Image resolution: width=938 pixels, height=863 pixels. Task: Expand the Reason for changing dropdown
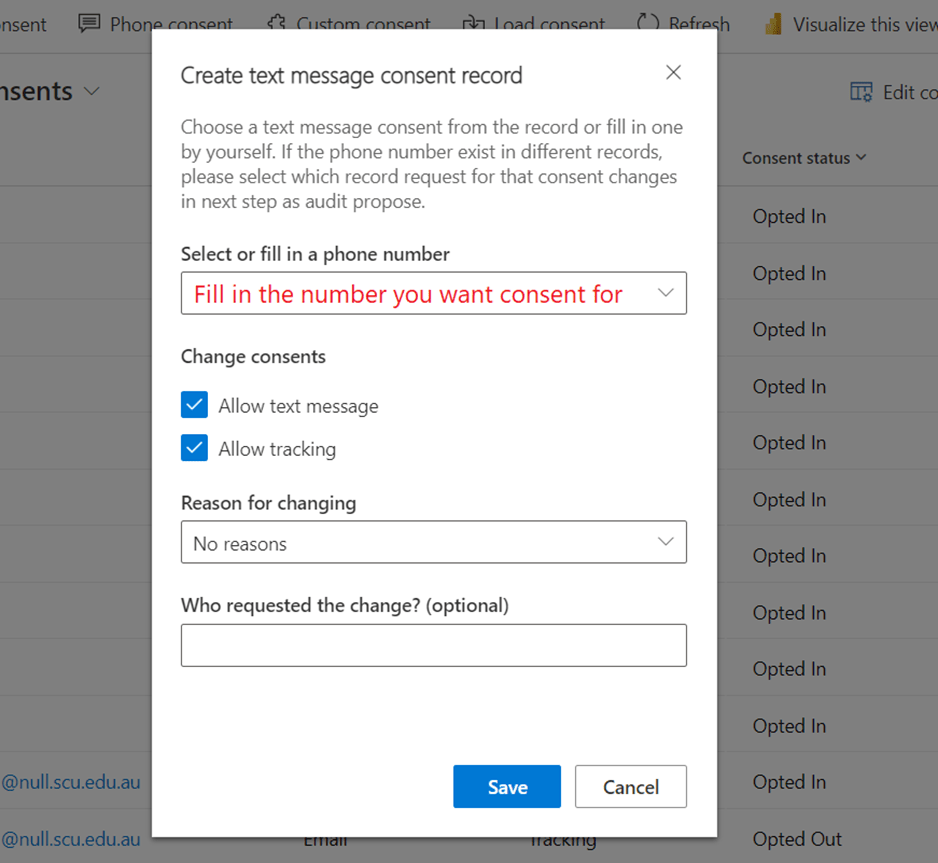665,542
